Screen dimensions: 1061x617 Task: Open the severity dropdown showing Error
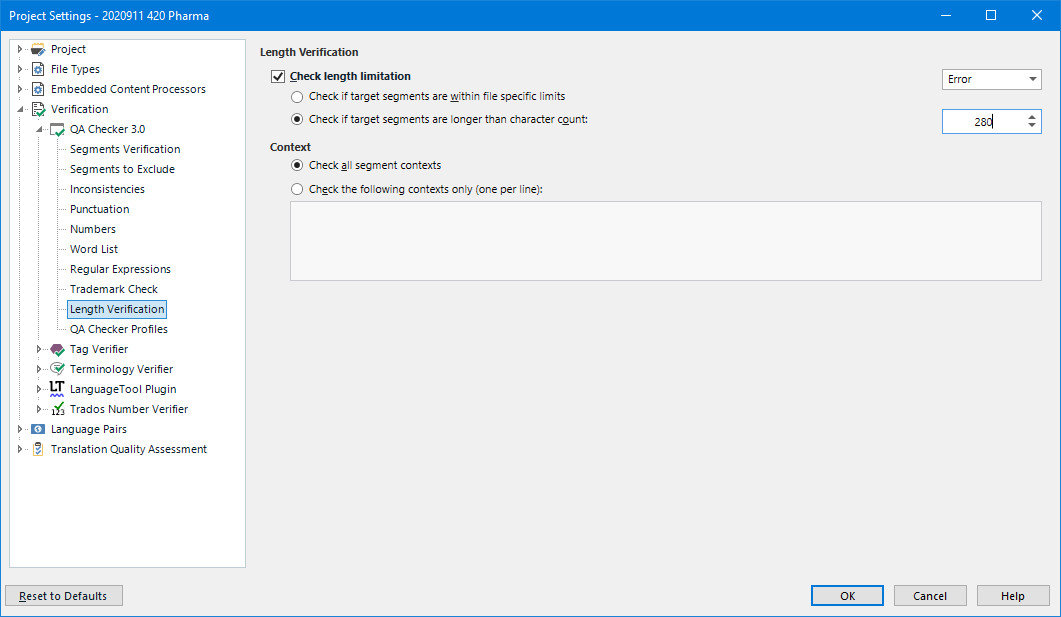990,78
